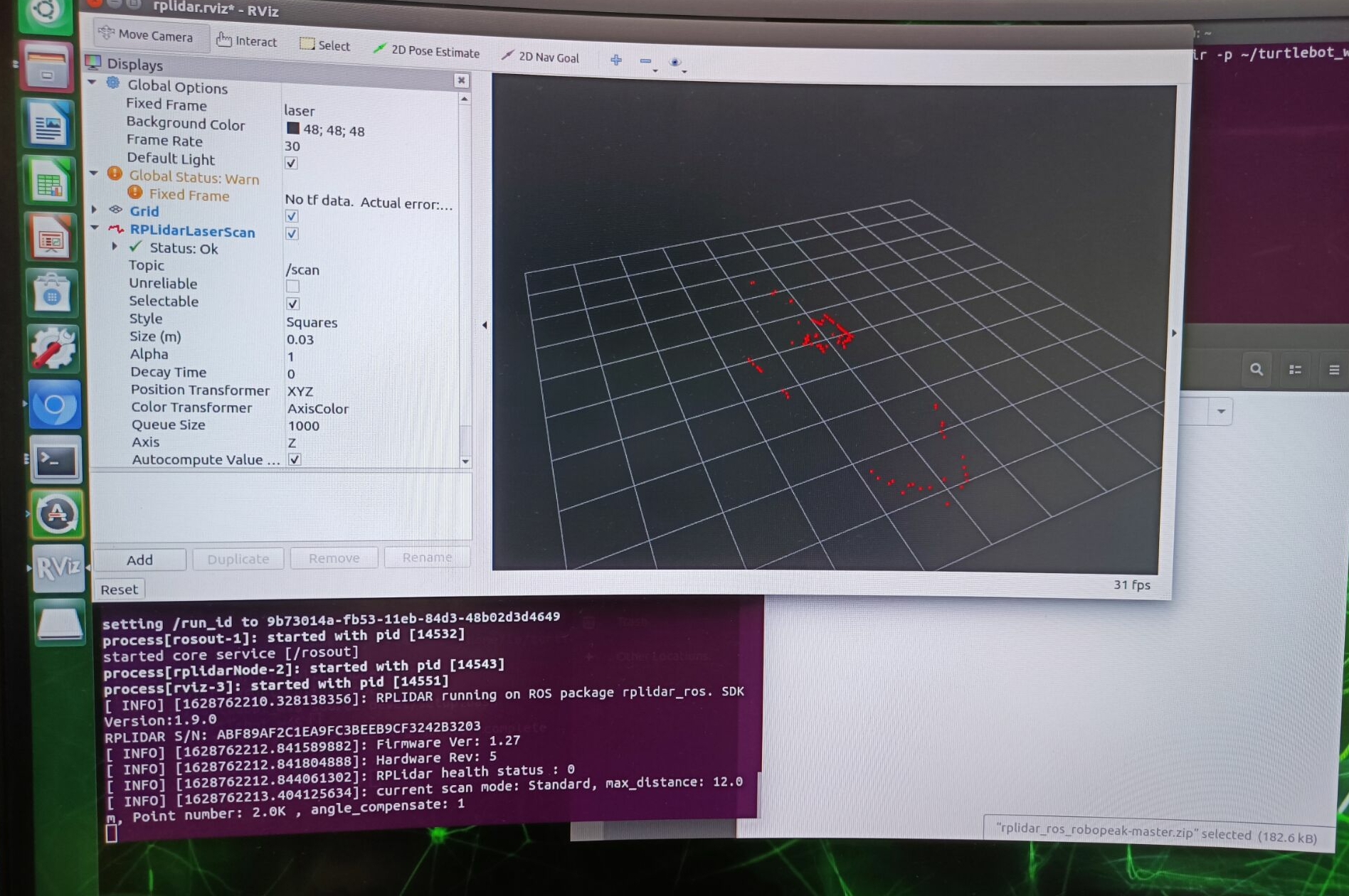Edit the Fixed Frame value laser

[x=299, y=111]
